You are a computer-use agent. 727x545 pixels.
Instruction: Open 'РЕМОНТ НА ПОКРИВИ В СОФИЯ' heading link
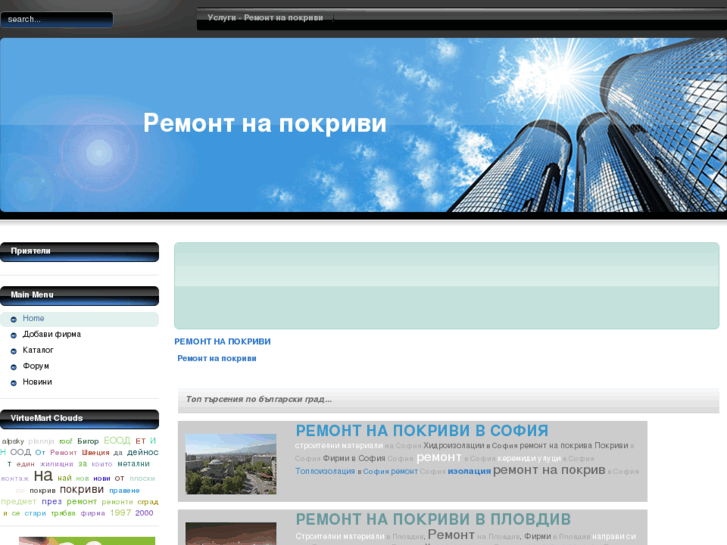[x=422, y=430]
